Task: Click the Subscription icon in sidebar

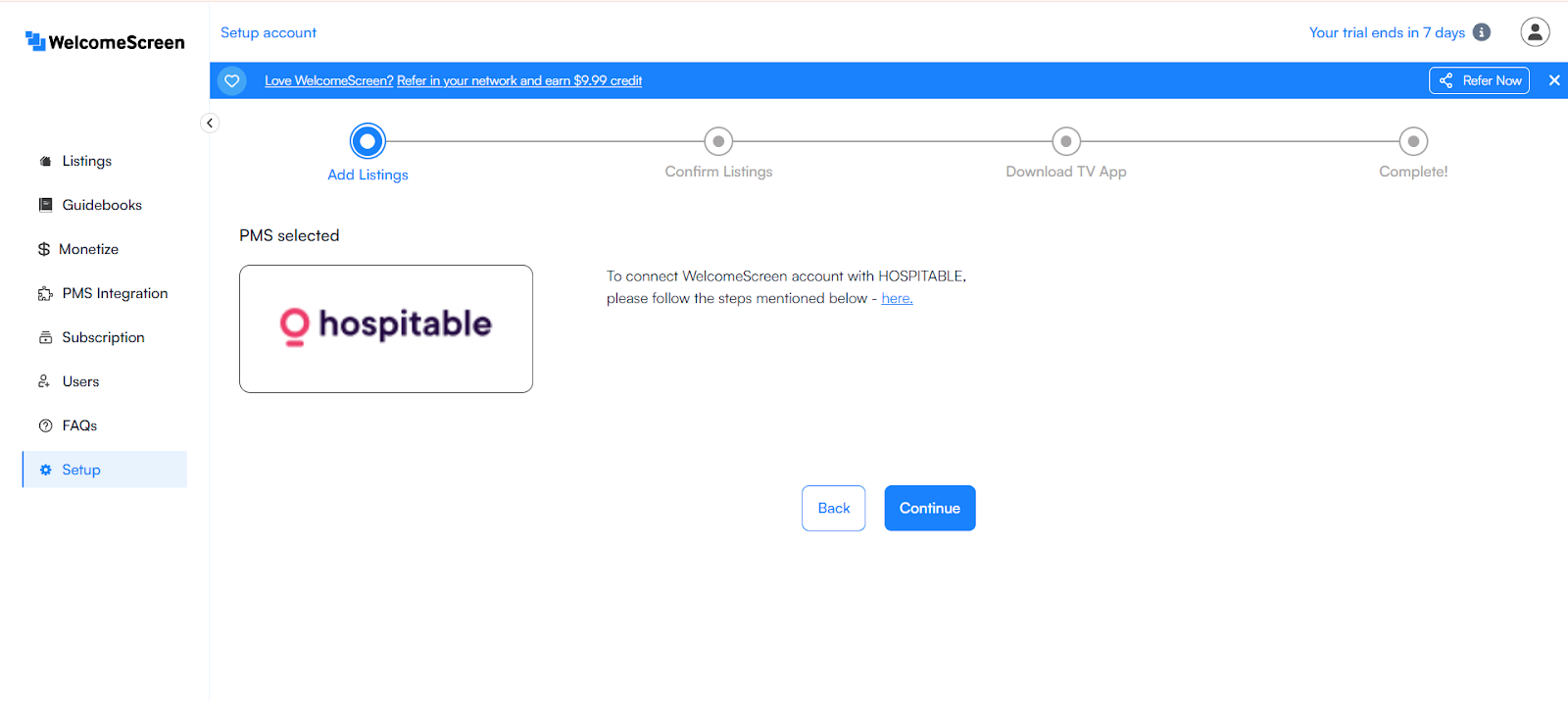Action: (x=45, y=337)
